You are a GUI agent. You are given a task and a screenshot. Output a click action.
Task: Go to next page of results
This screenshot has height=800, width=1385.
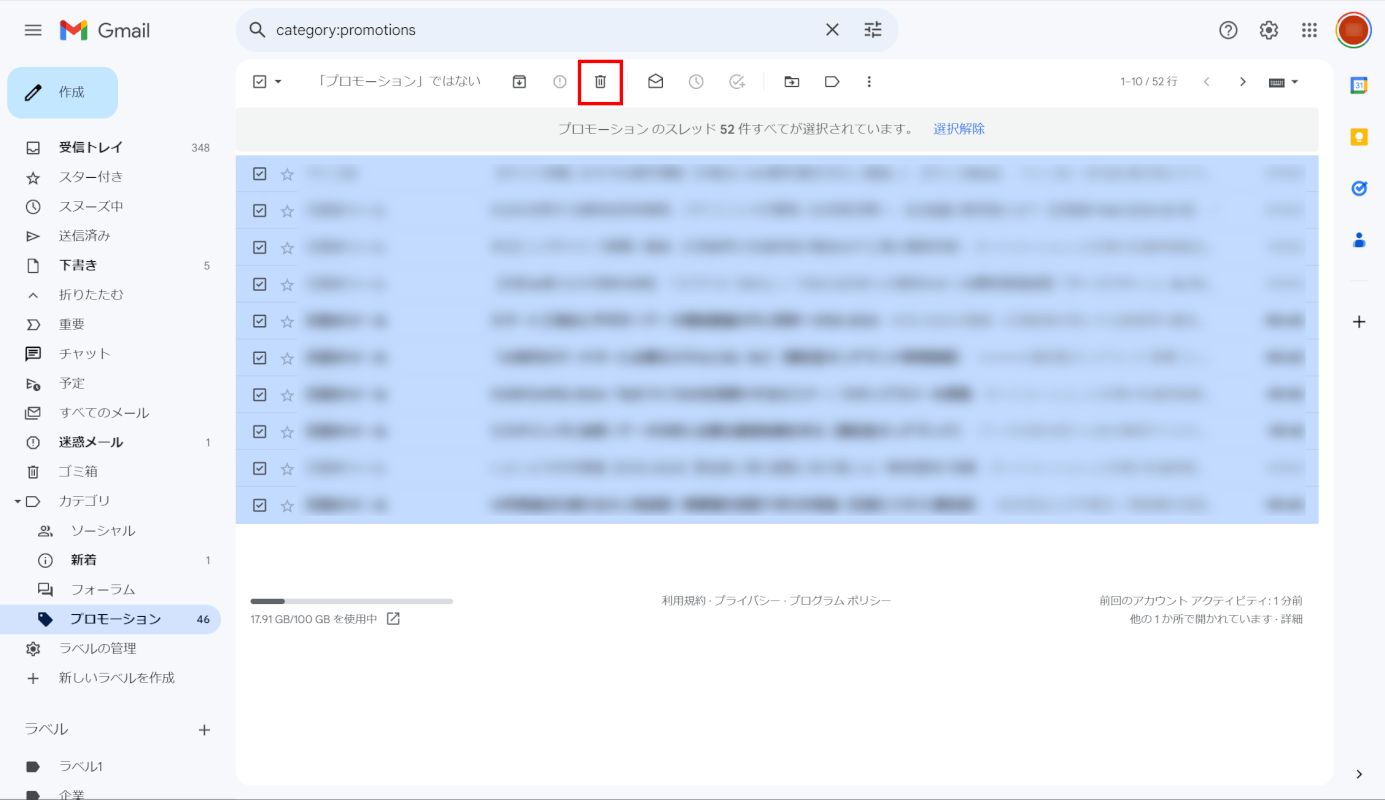[x=1243, y=82]
